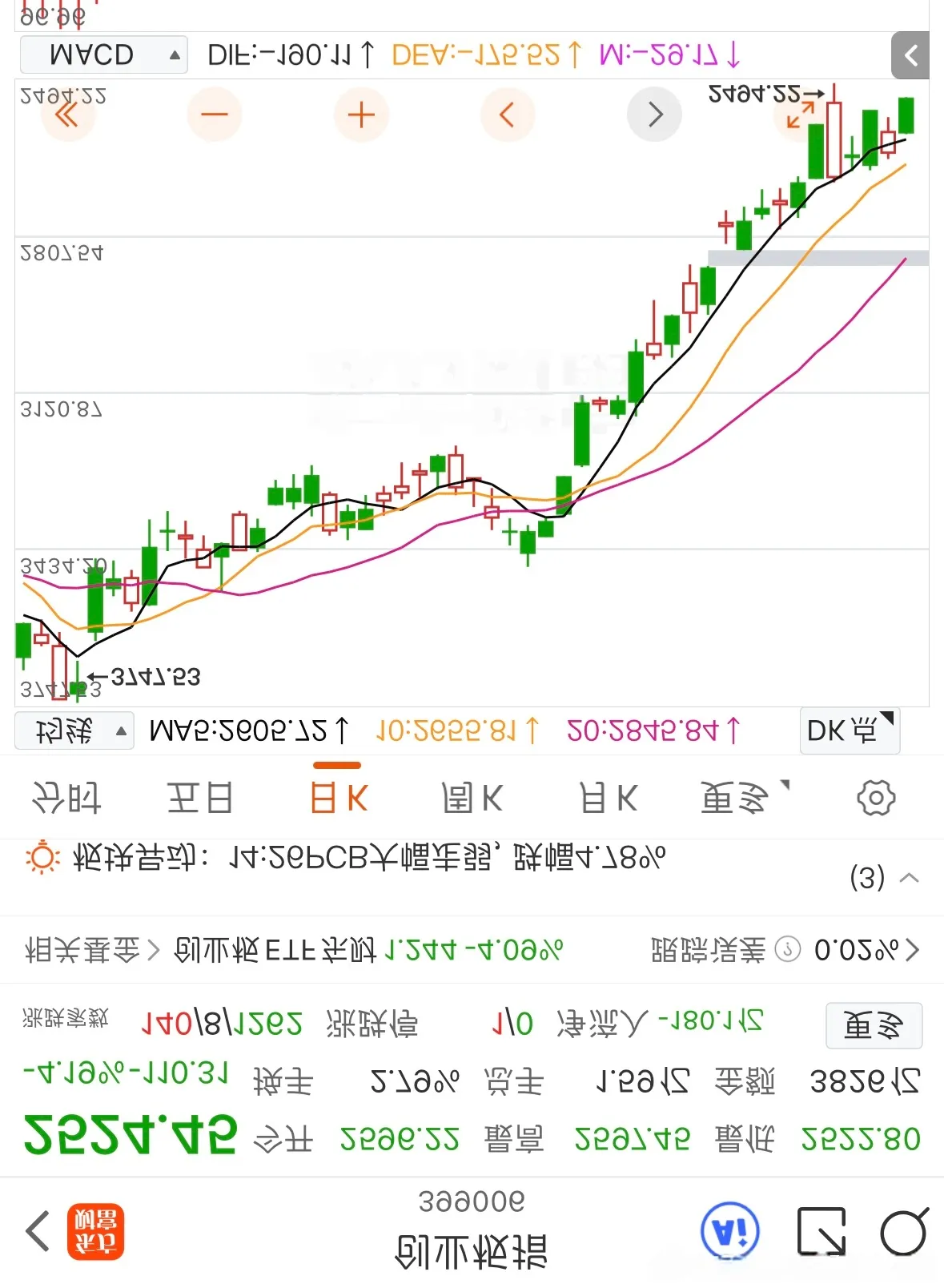Image resolution: width=944 pixels, height=1288 pixels.
Task: Tap the gray price gap band
Action: click(818, 258)
